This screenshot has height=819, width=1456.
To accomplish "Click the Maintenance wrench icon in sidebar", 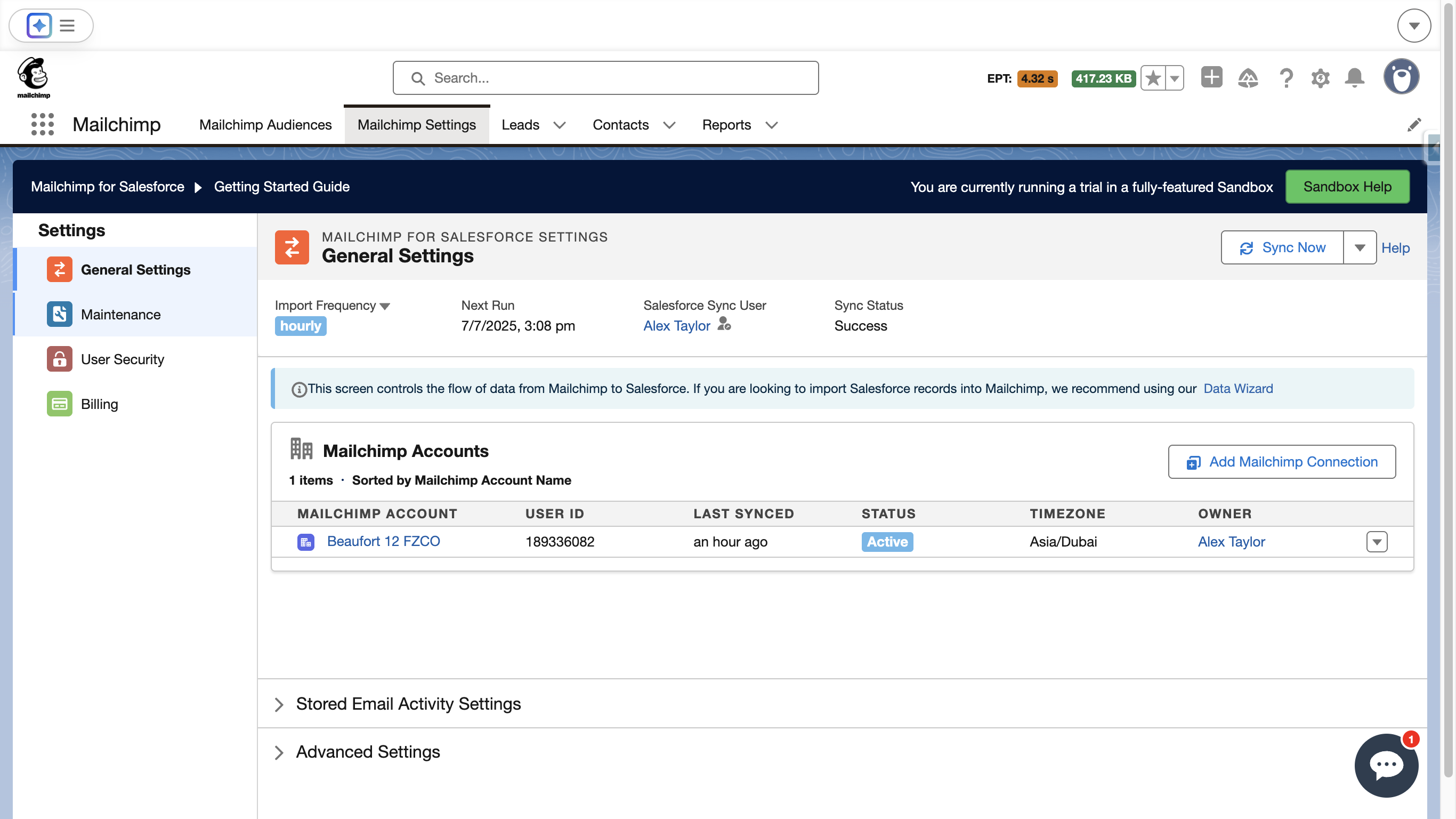I will pos(59,314).
